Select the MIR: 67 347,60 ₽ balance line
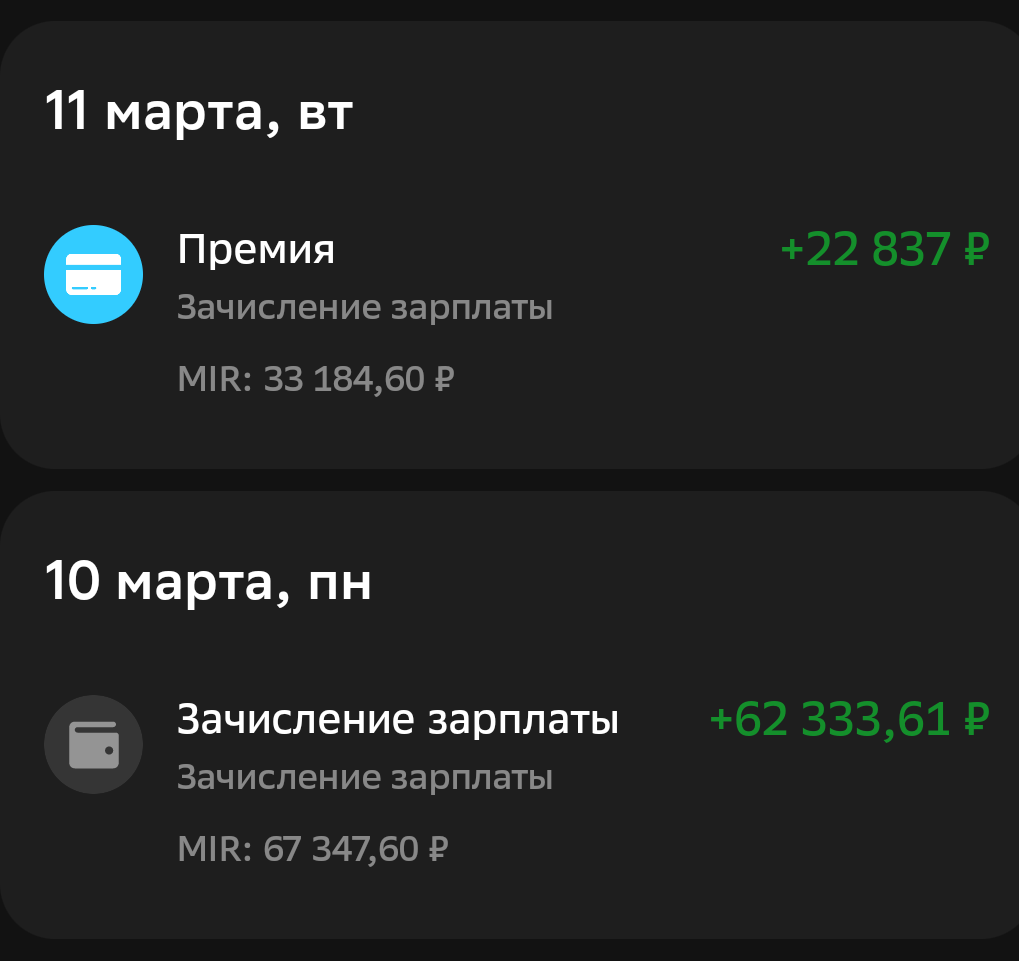 click(312, 850)
